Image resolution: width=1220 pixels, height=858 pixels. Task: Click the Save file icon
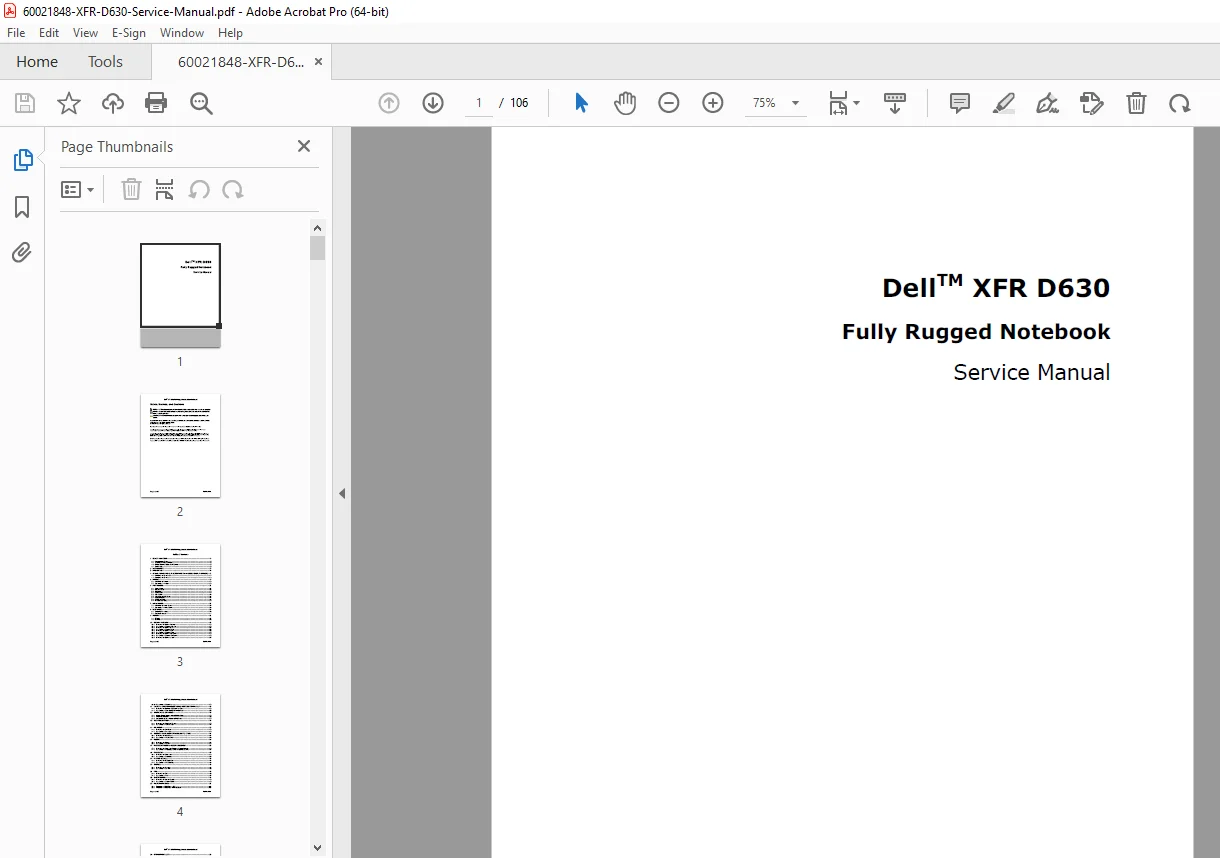click(25, 103)
